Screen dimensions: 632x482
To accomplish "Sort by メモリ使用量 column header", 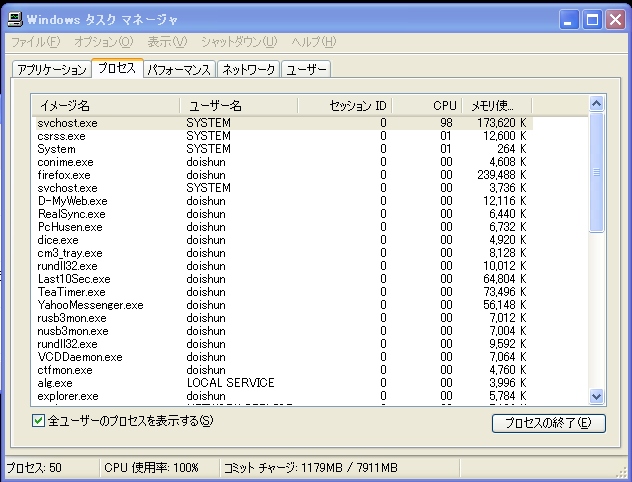I will pyautogui.click(x=496, y=105).
